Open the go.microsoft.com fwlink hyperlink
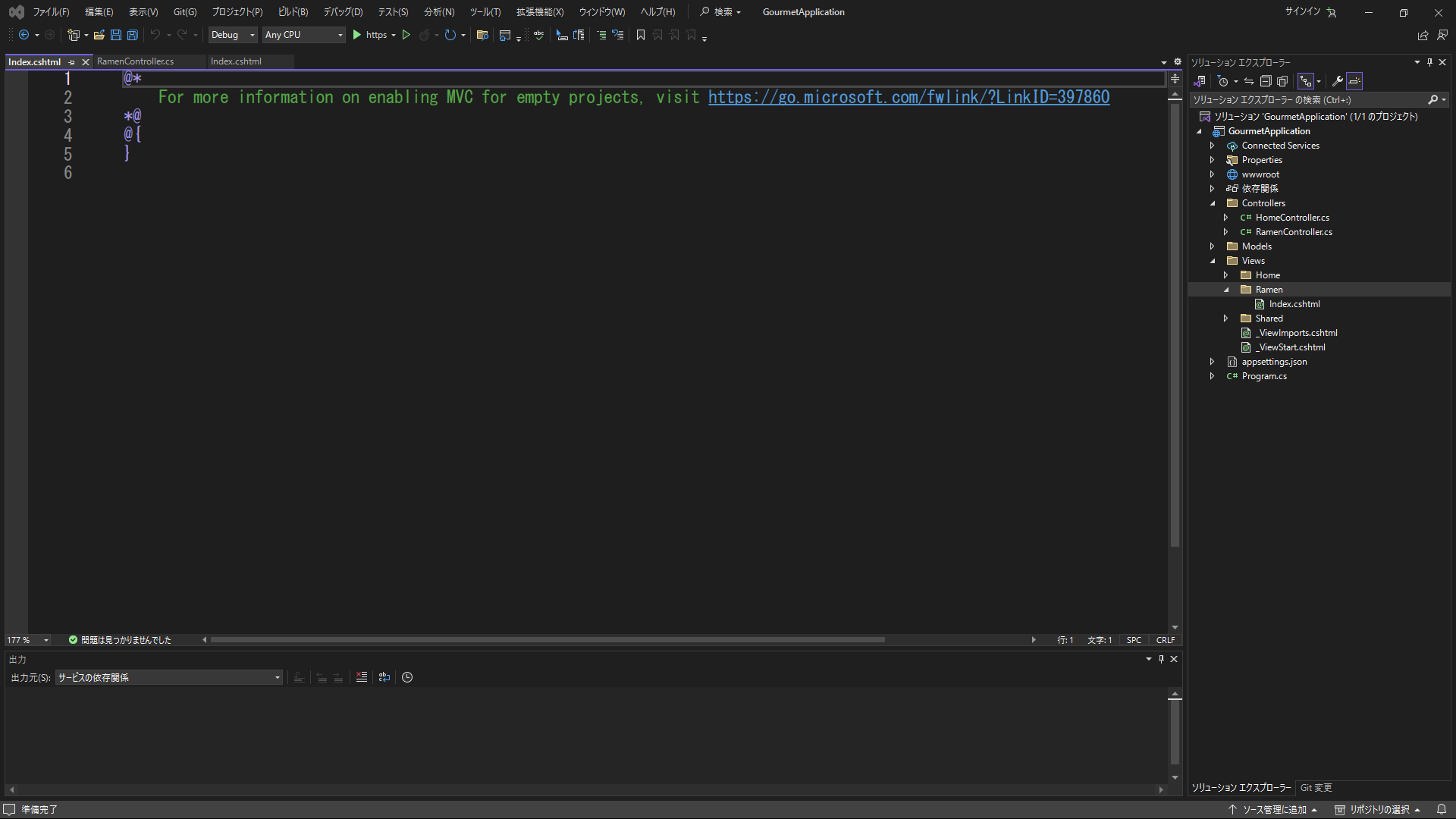Image resolution: width=1456 pixels, height=819 pixels. coord(908,97)
